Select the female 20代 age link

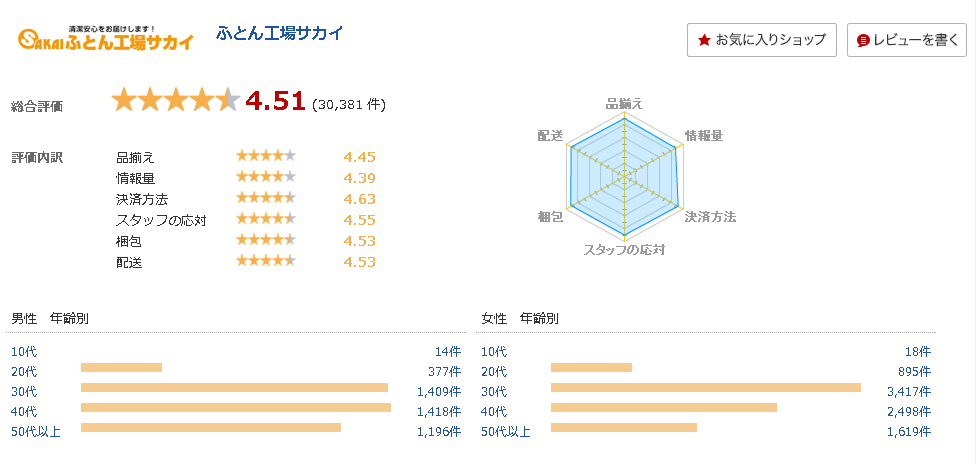(x=494, y=372)
